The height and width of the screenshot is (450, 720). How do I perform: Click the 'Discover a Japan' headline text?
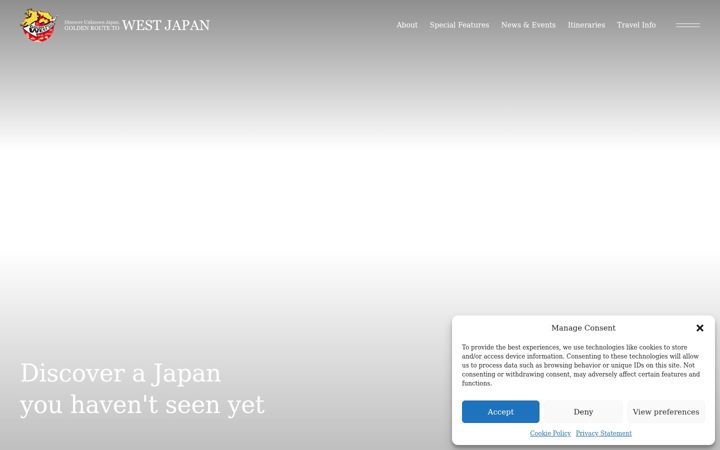click(120, 373)
